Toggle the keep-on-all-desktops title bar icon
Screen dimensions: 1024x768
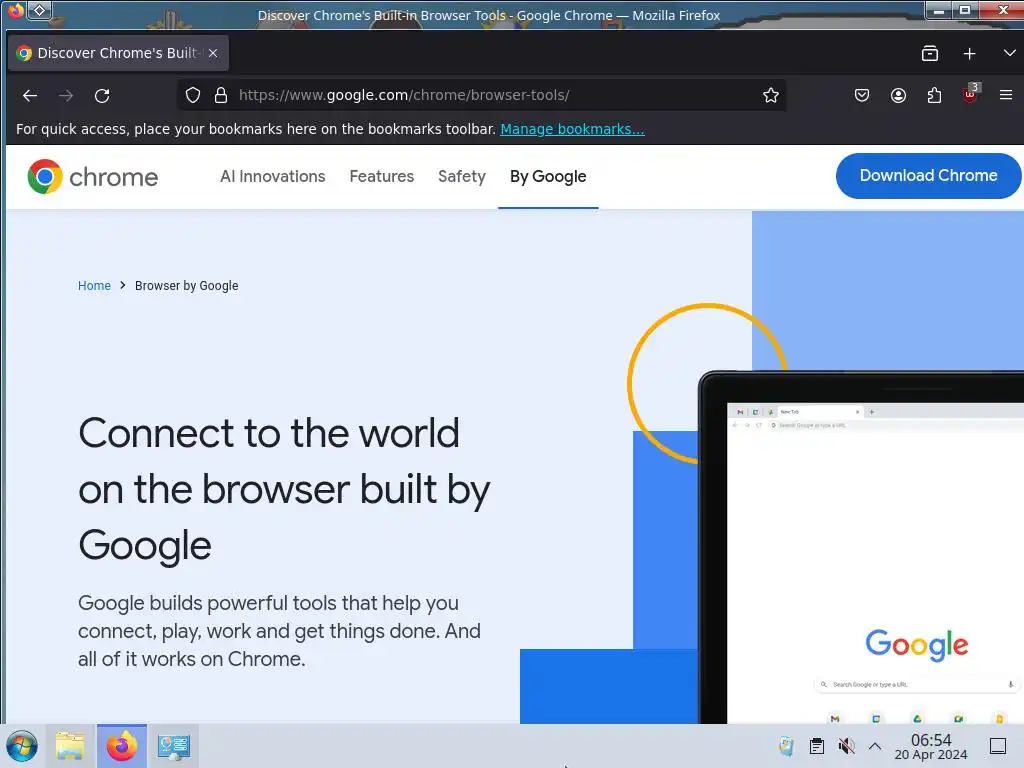point(40,10)
